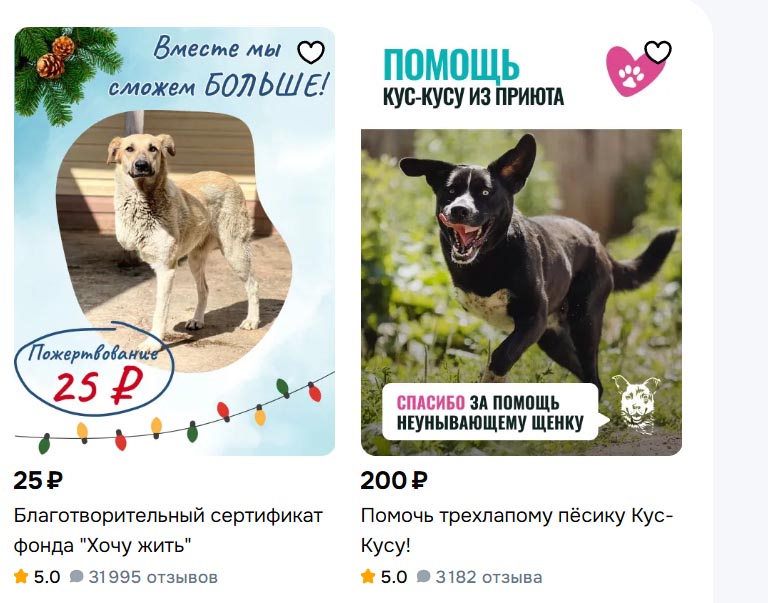
Task: Open the 'Помочь трехлапому пёсику Кус-Кусу!' title
Action: coord(517,530)
